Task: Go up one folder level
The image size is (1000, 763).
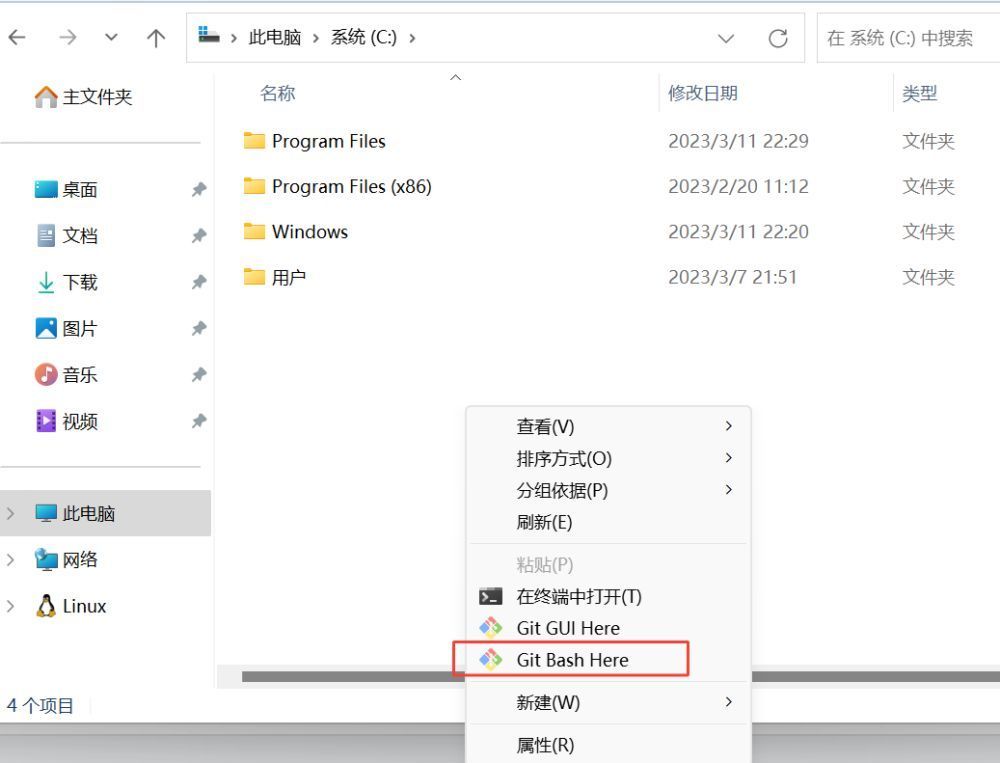Action: coord(156,38)
